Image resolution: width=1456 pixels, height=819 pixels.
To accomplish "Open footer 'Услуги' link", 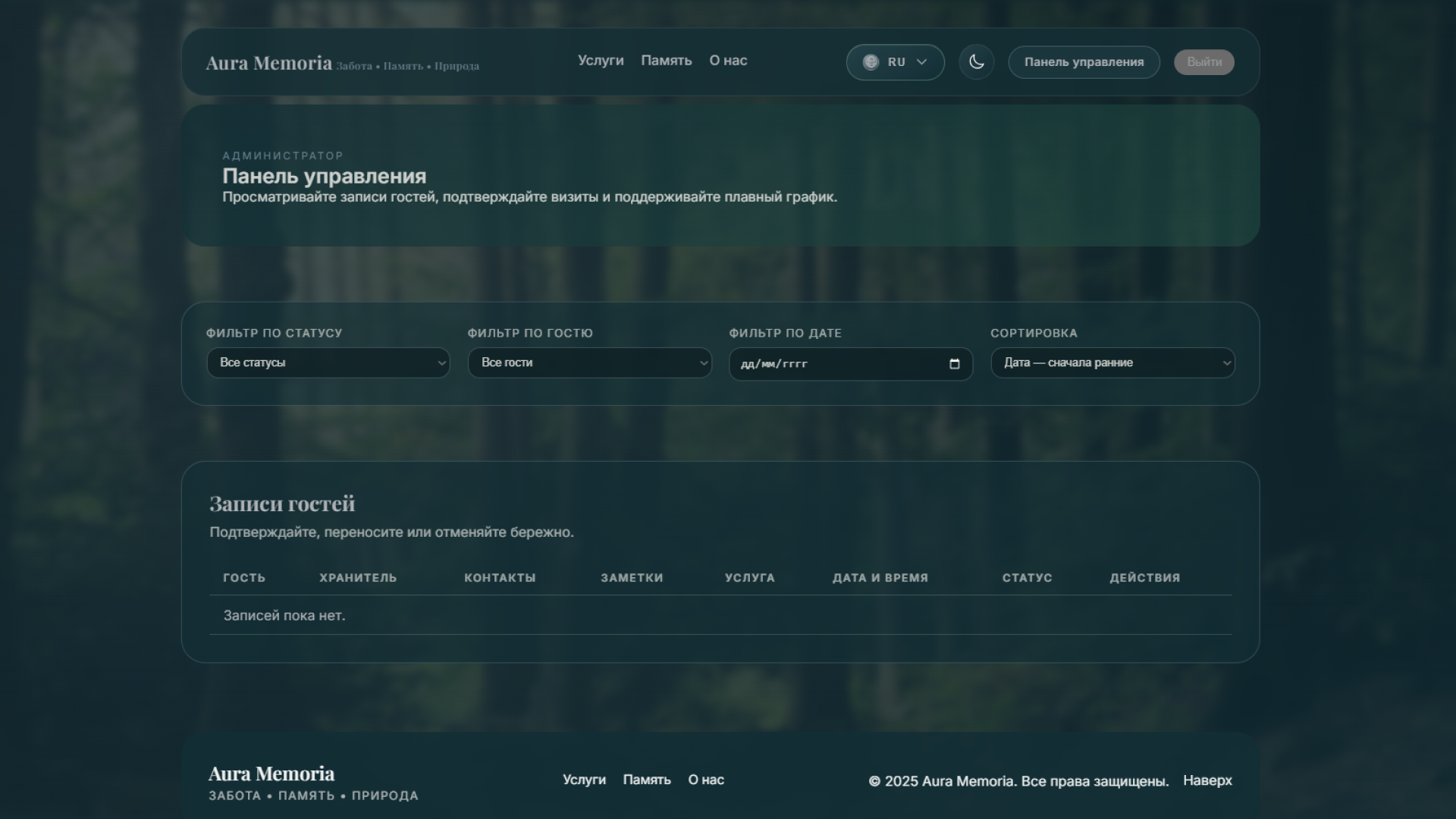I will [584, 780].
